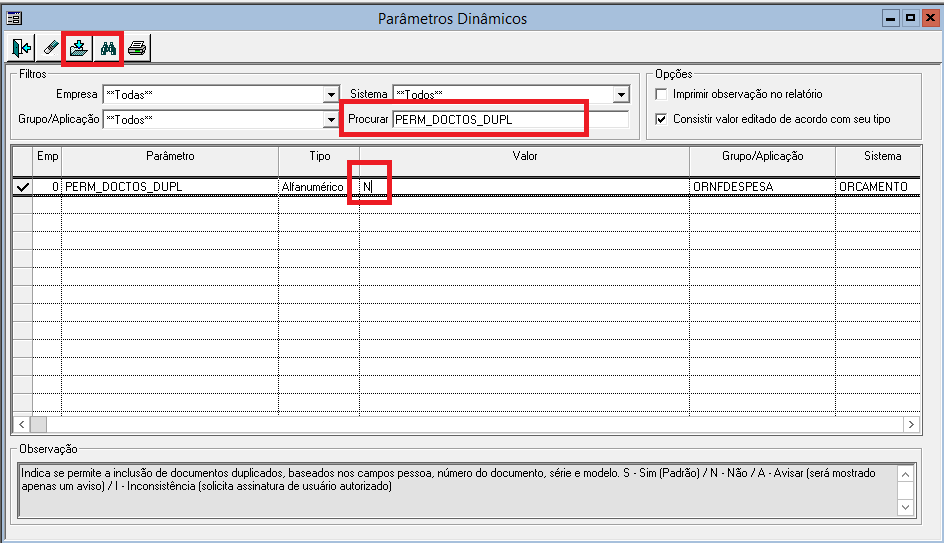Click the exit door toolbar icon
Viewport: 944px width, 543px height.
(x=21, y=48)
